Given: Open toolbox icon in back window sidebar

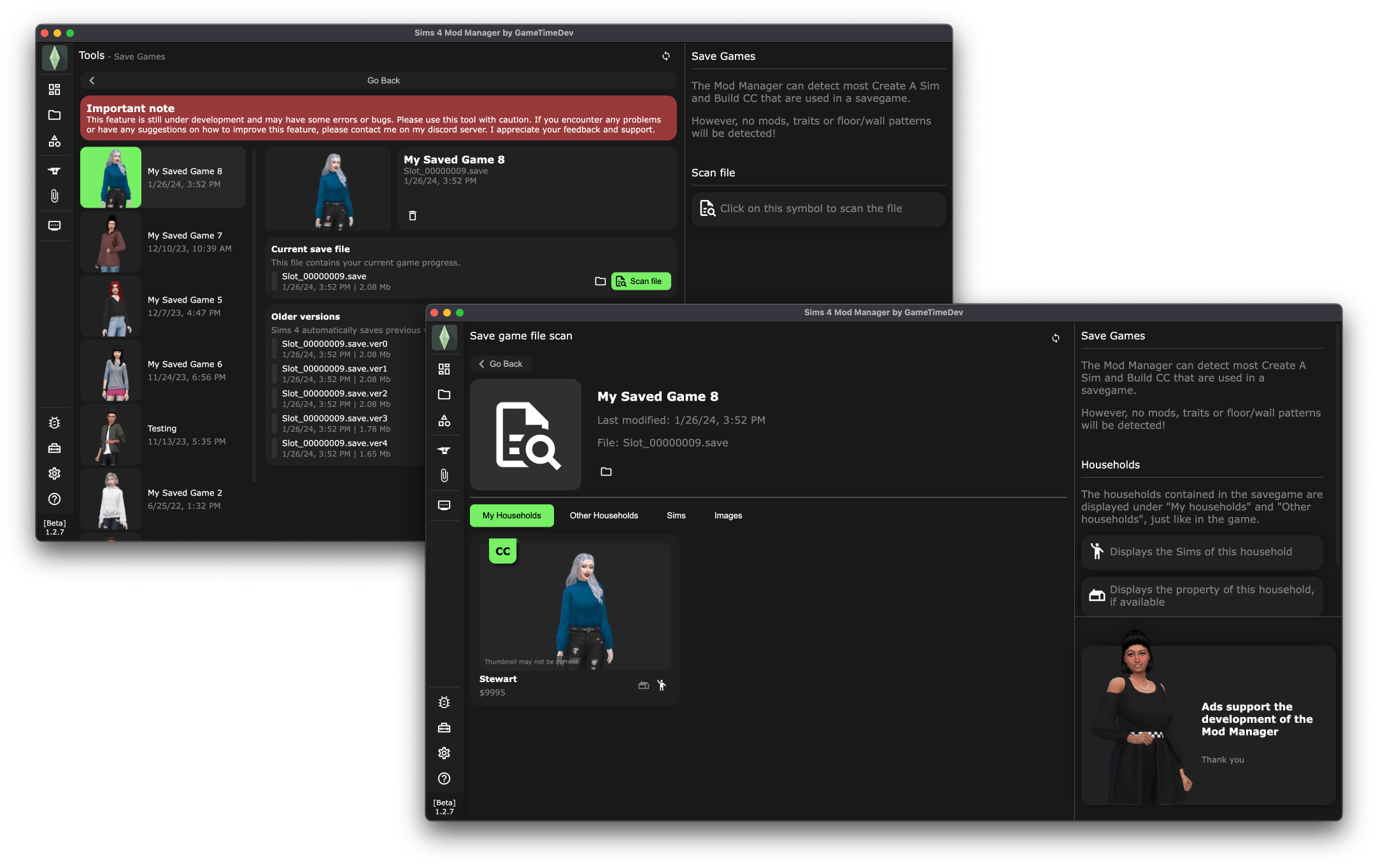Looking at the screenshot, I should click(55, 448).
